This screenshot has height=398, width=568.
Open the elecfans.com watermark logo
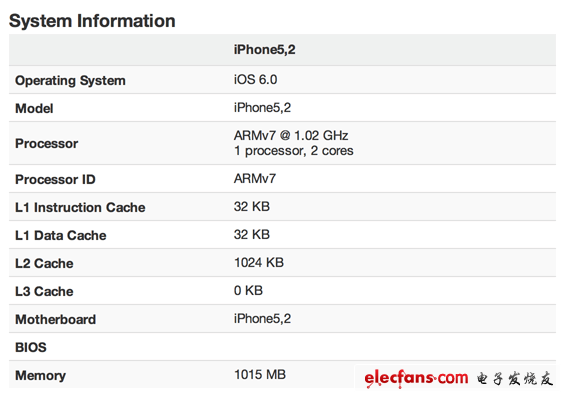pos(459,378)
